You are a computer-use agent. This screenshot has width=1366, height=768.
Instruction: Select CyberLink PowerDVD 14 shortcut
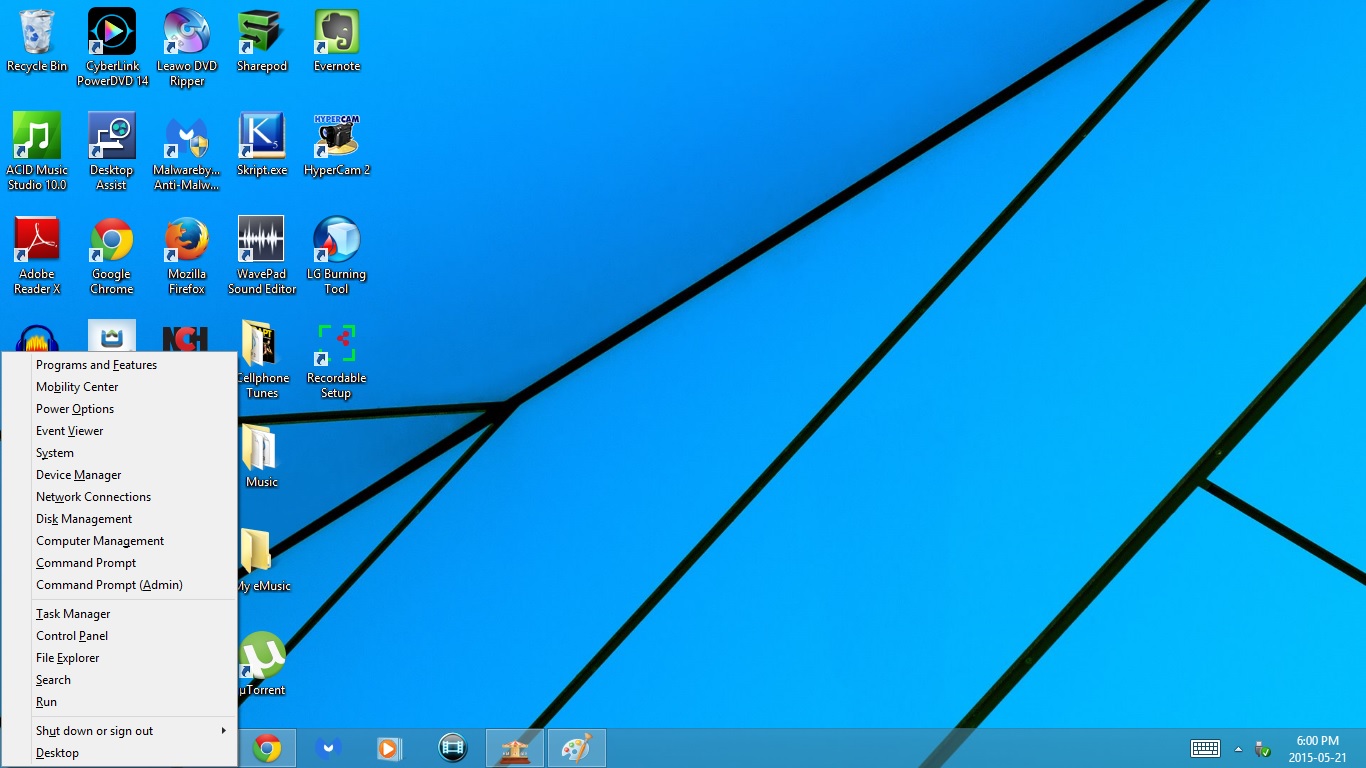click(x=112, y=48)
